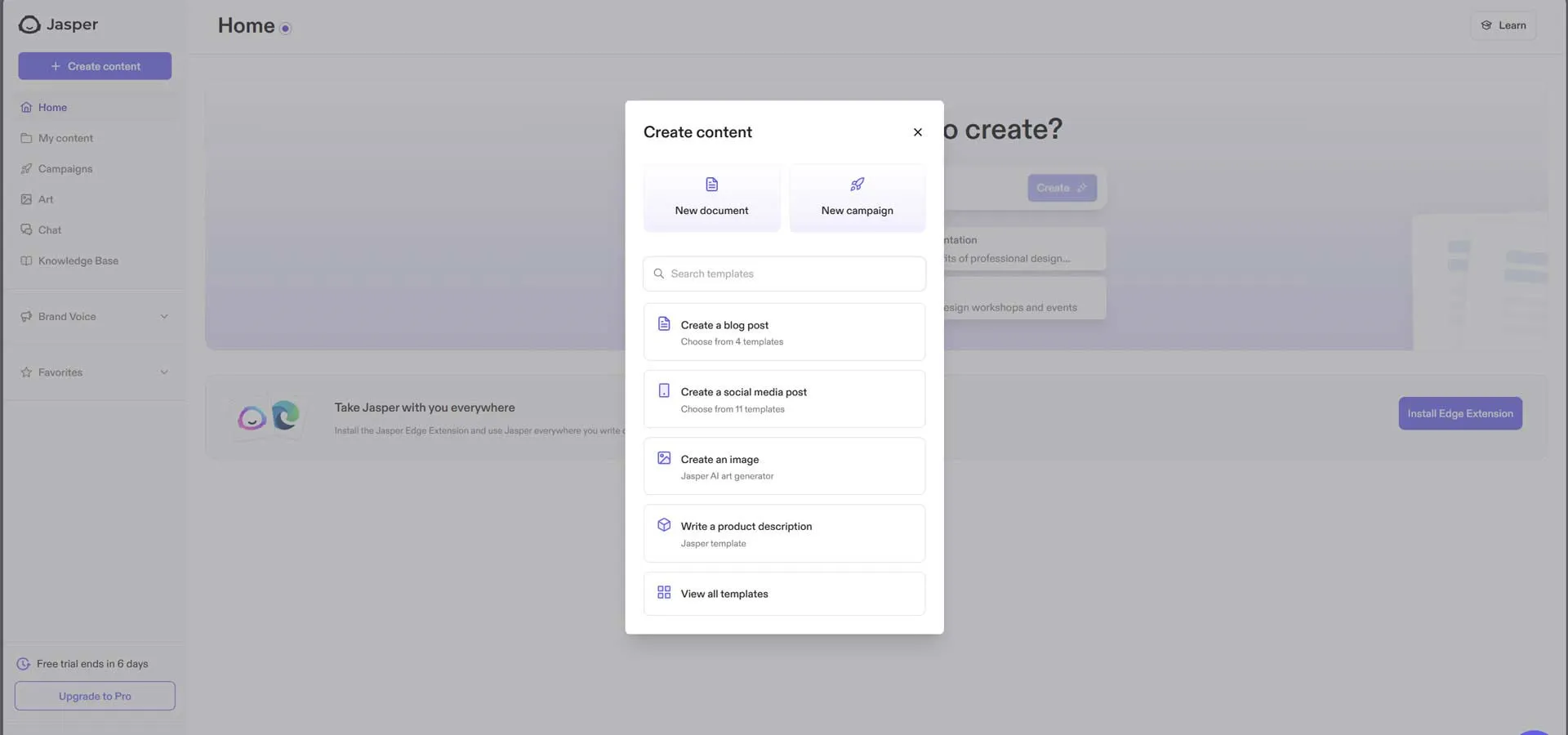This screenshot has height=735, width=1568.
Task: Click the dot icon beside Home title
Action: click(285, 29)
